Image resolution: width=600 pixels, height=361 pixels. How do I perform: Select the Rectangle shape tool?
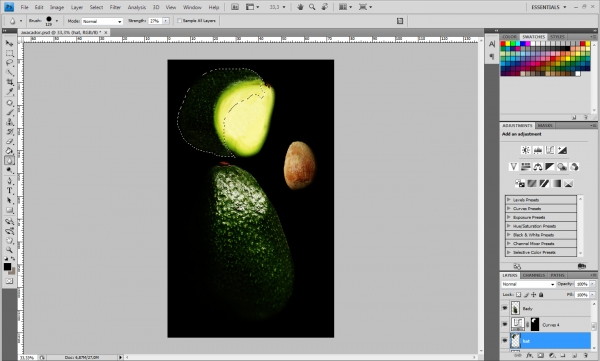(x=9, y=210)
